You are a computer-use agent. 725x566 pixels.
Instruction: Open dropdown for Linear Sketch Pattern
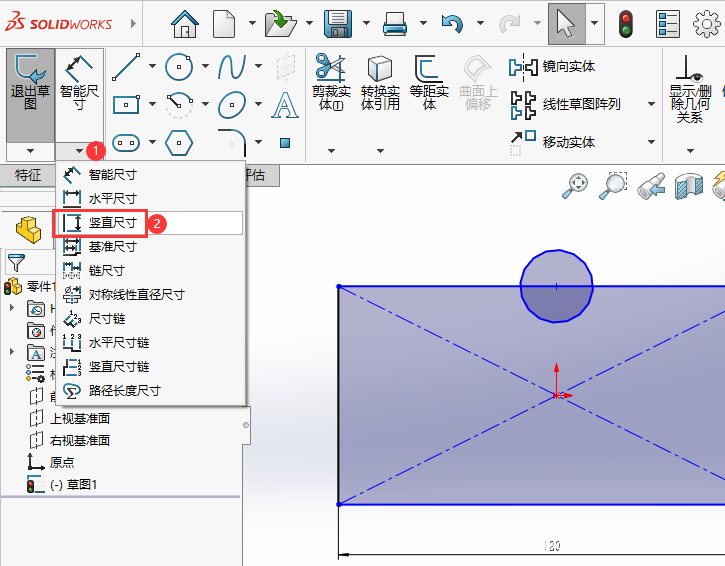click(x=651, y=104)
